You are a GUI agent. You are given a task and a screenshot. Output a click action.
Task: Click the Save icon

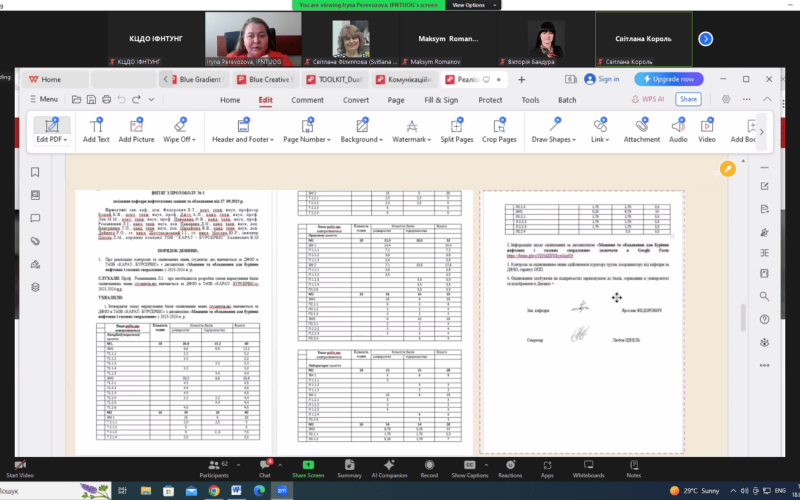[91, 99]
